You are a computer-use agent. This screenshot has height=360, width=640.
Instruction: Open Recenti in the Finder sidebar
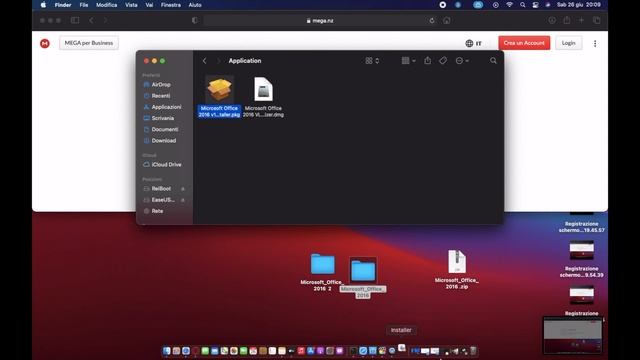tap(161, 96)
